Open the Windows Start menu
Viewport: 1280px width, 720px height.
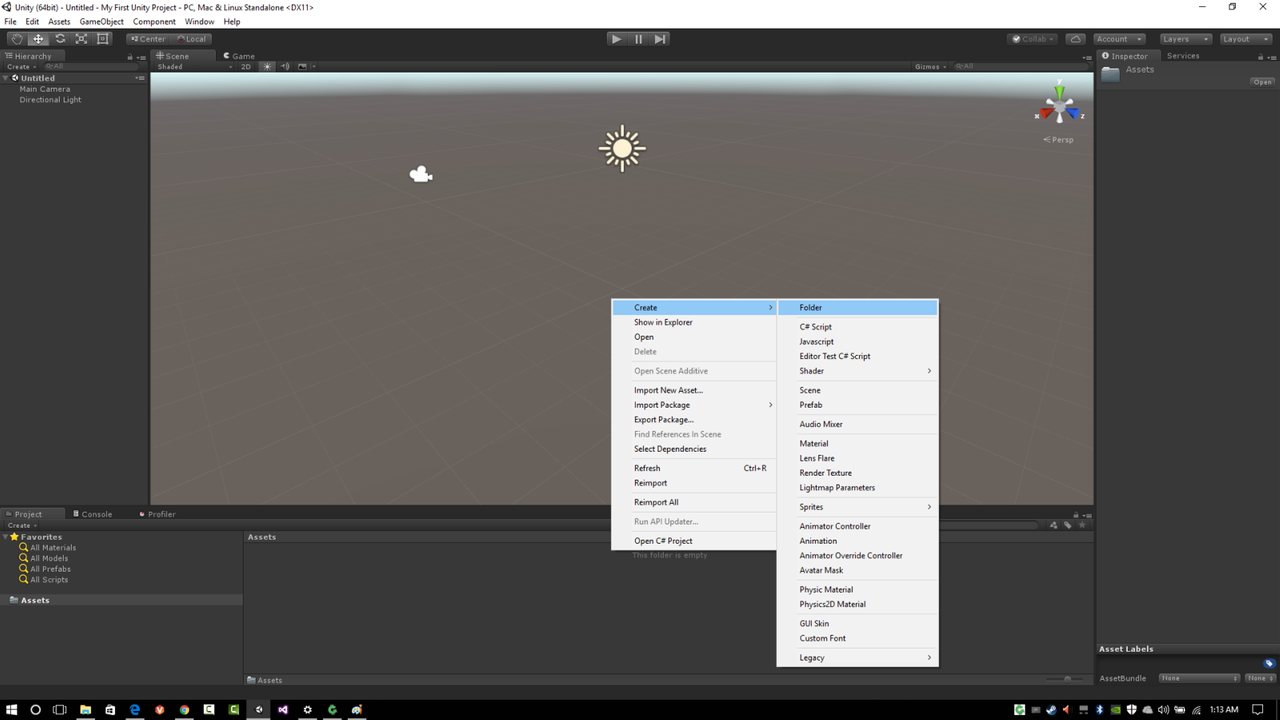click(12, 710)
